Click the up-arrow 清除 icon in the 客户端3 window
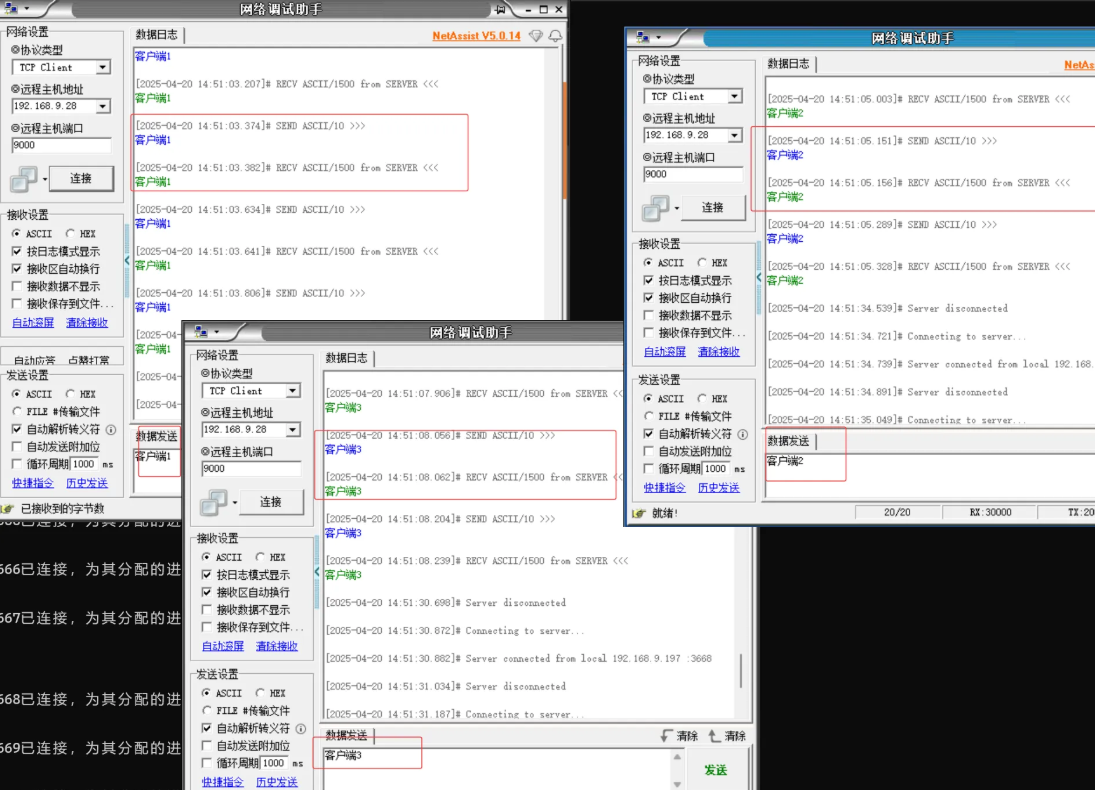1095x790 pixels. 714,736
